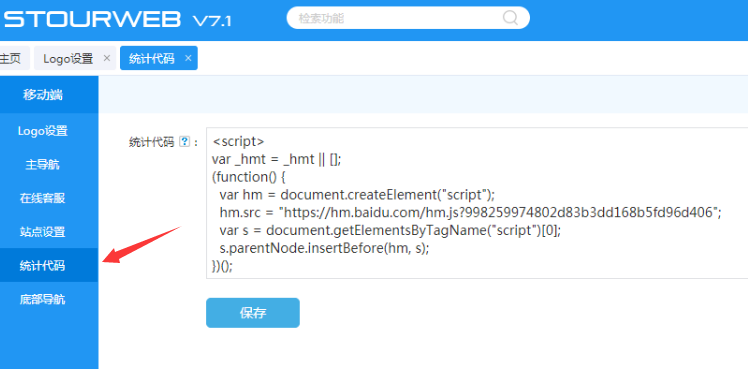
Task: Click the search magnifier icon
Action: pyautogui.click(x=510, y=18)
